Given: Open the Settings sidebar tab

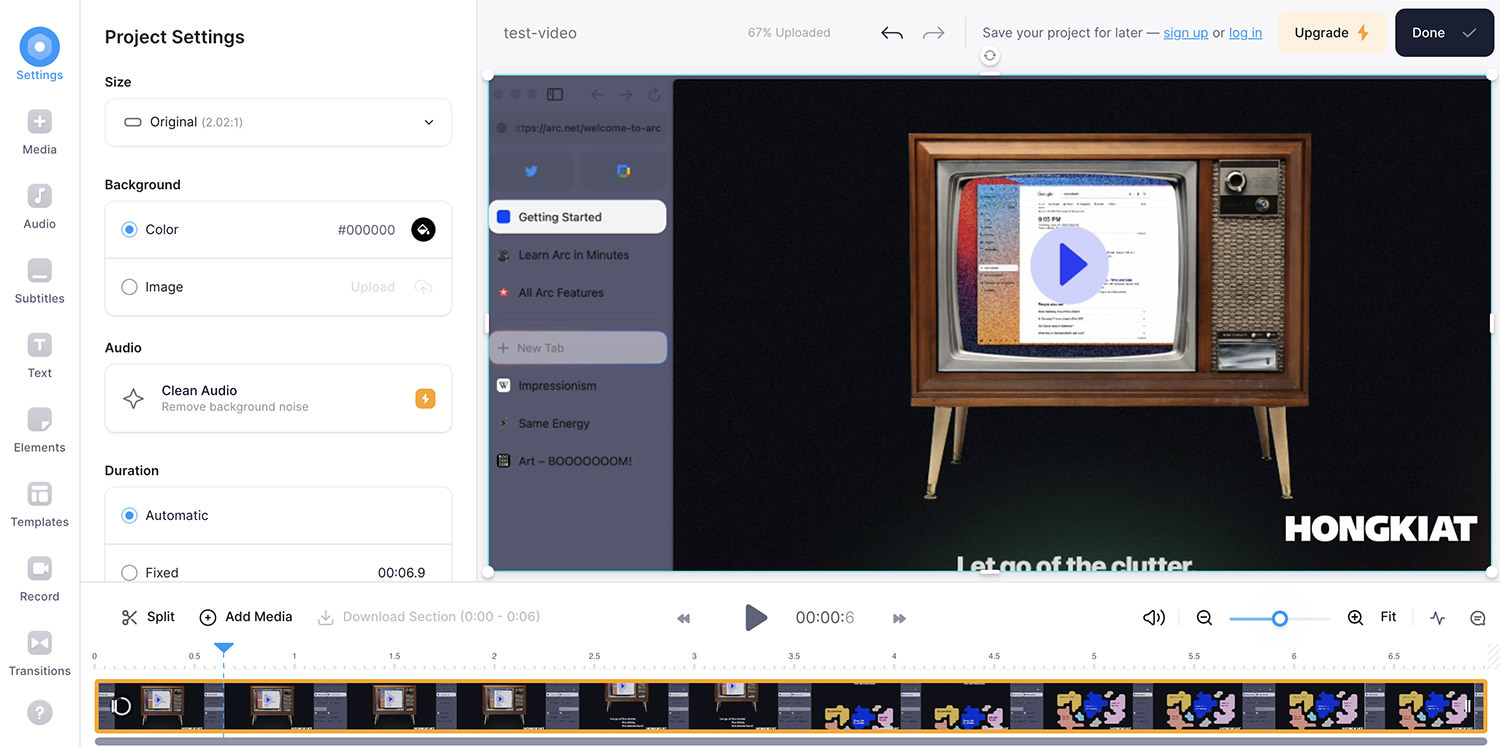Looking at the screenshot, I should pos(39,55).
